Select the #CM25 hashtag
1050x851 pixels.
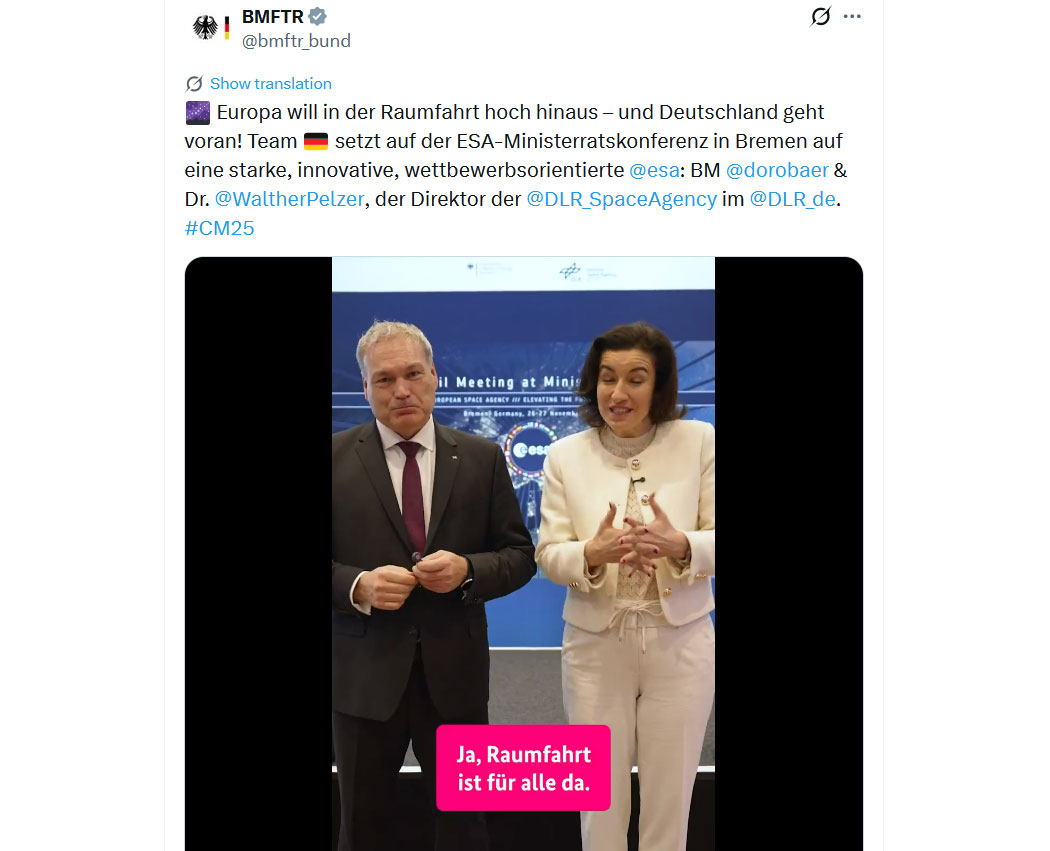coord(220,228)
